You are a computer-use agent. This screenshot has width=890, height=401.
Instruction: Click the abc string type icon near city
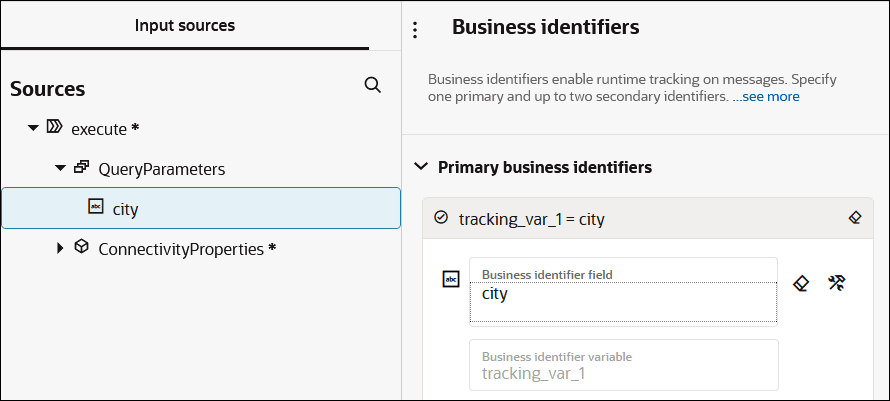coord(96,207)
